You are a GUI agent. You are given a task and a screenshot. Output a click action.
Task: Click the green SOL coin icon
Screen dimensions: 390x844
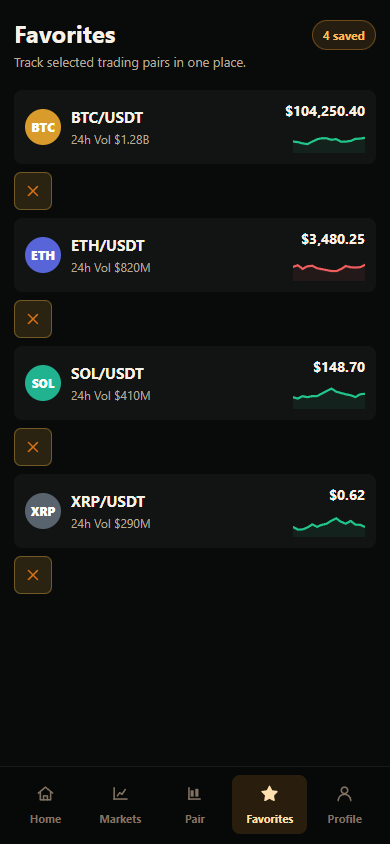(43, 383)
